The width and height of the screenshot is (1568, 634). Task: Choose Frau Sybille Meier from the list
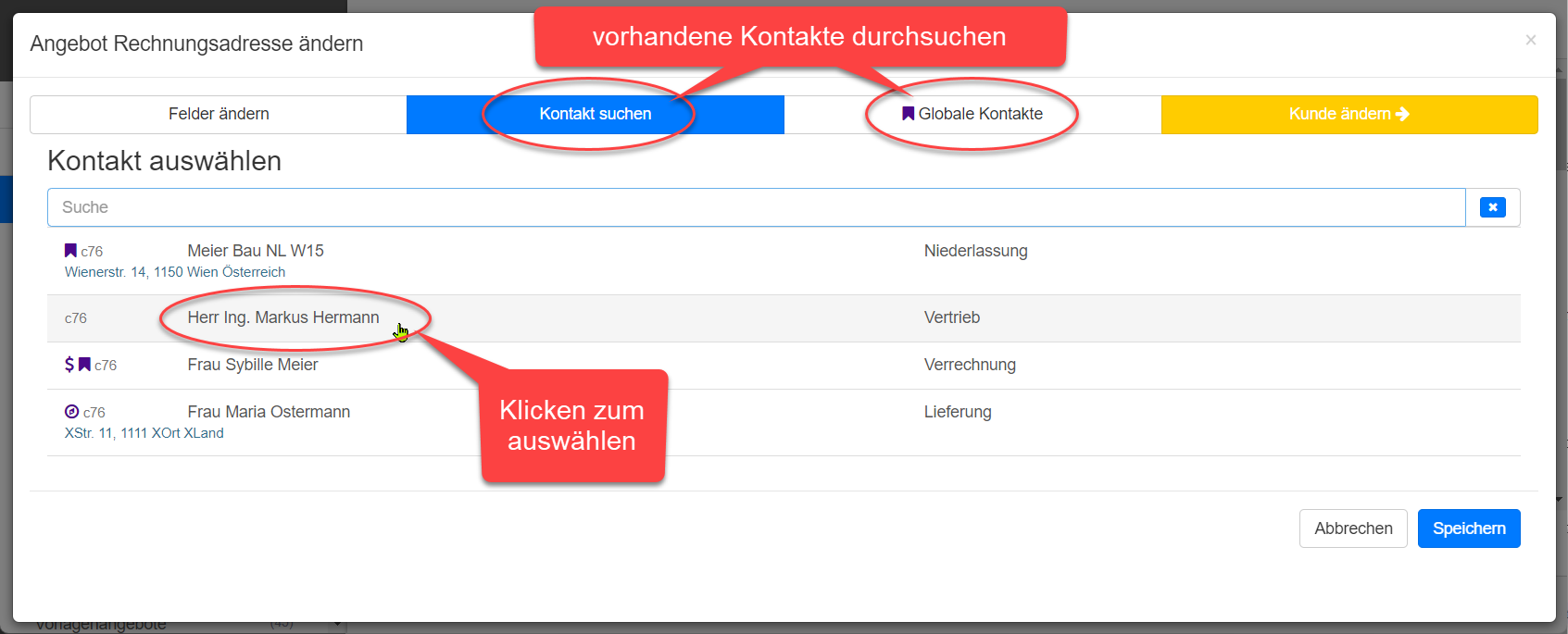pos(253,365)
